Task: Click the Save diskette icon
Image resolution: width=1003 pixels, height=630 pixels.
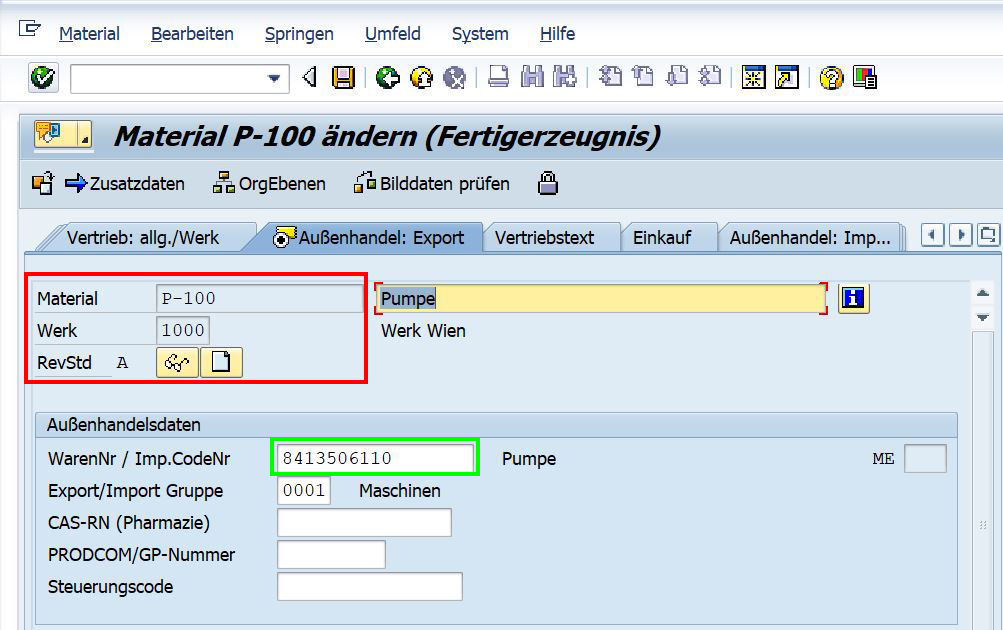Action: [x=344, y=78]
